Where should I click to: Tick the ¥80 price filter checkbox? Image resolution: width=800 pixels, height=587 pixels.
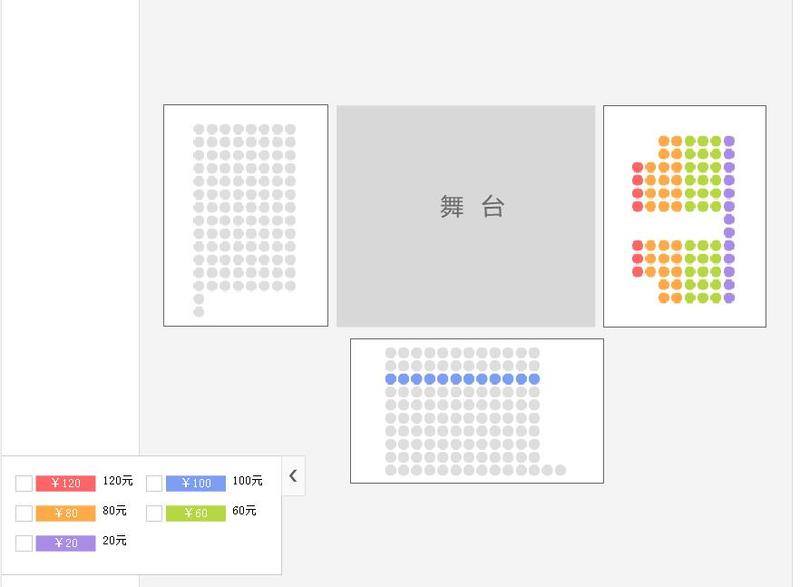pos(24,514)
